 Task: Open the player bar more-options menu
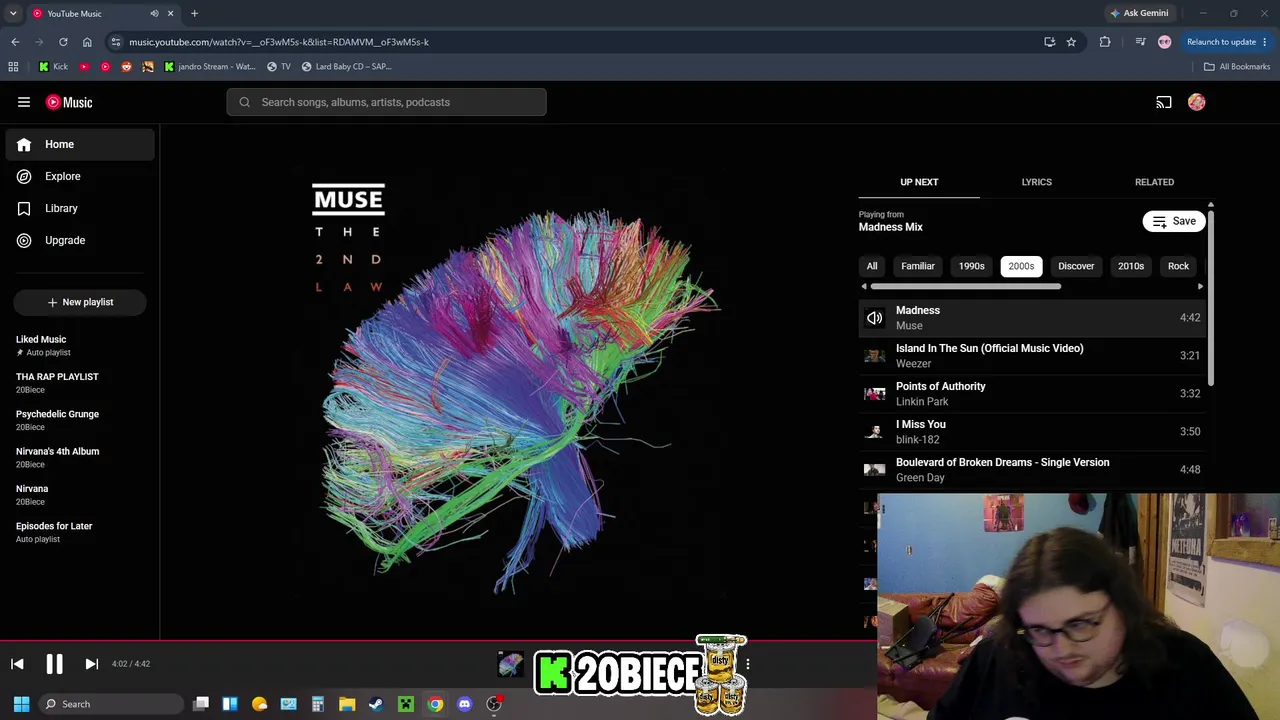747,664
